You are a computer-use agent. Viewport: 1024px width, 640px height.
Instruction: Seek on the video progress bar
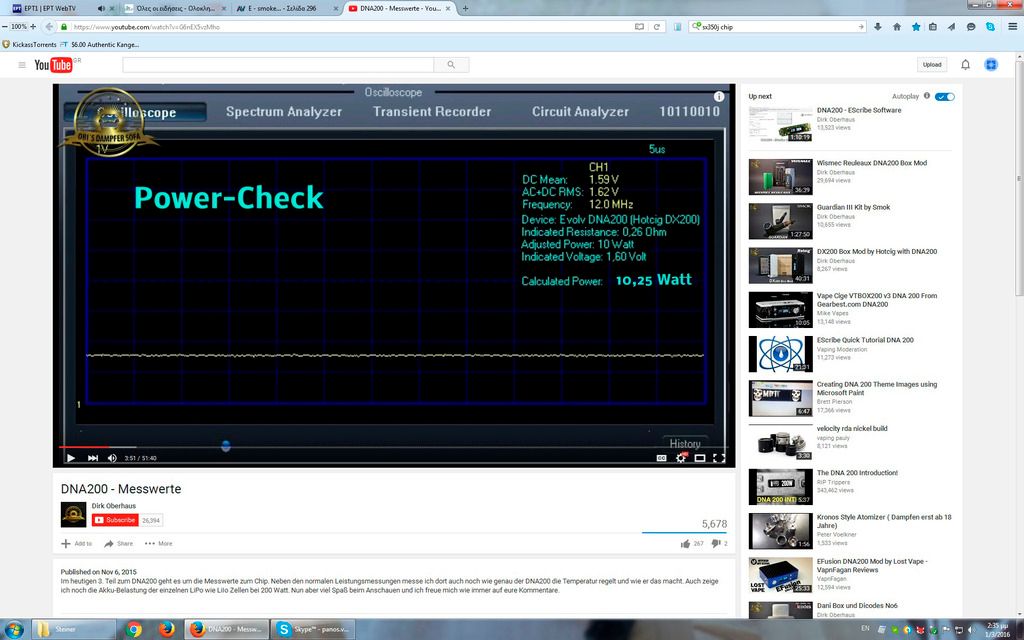coord(392,447)
